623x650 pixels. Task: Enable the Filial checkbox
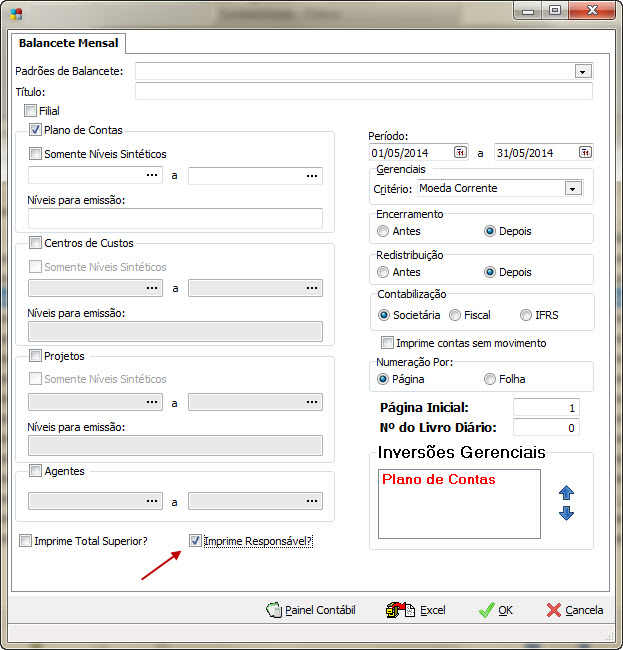pos(31,111)
